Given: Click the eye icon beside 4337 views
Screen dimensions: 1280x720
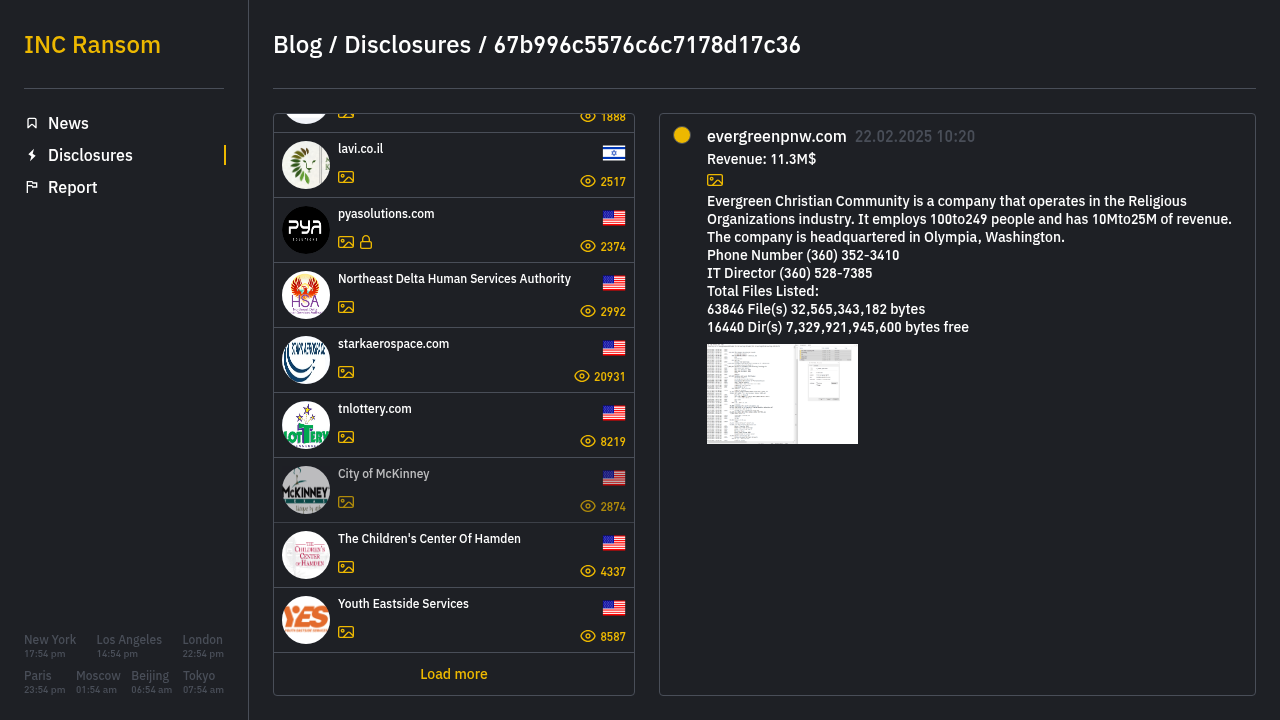Looking at the screenshot, I should pyautogui.click(x=588, y=571).
